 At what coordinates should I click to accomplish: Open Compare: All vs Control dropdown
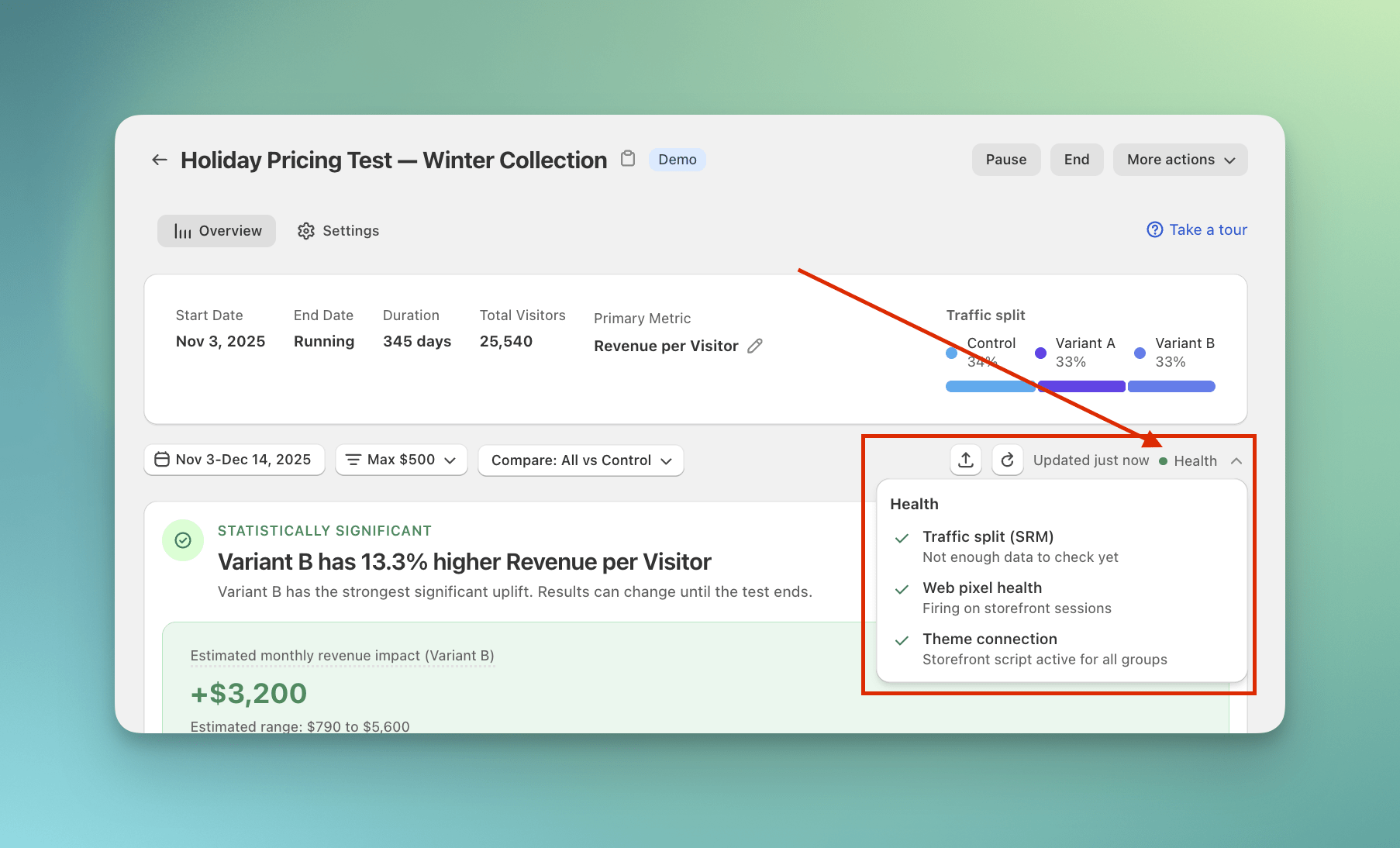581,460
